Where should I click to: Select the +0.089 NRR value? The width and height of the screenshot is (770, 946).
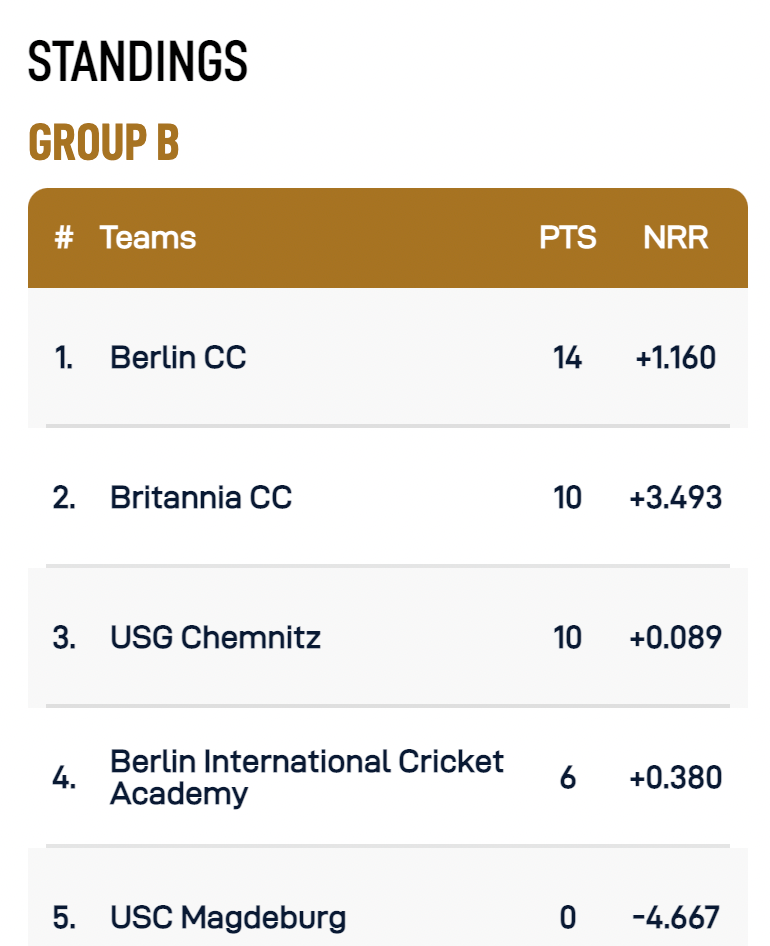click(x=676, y=637)
